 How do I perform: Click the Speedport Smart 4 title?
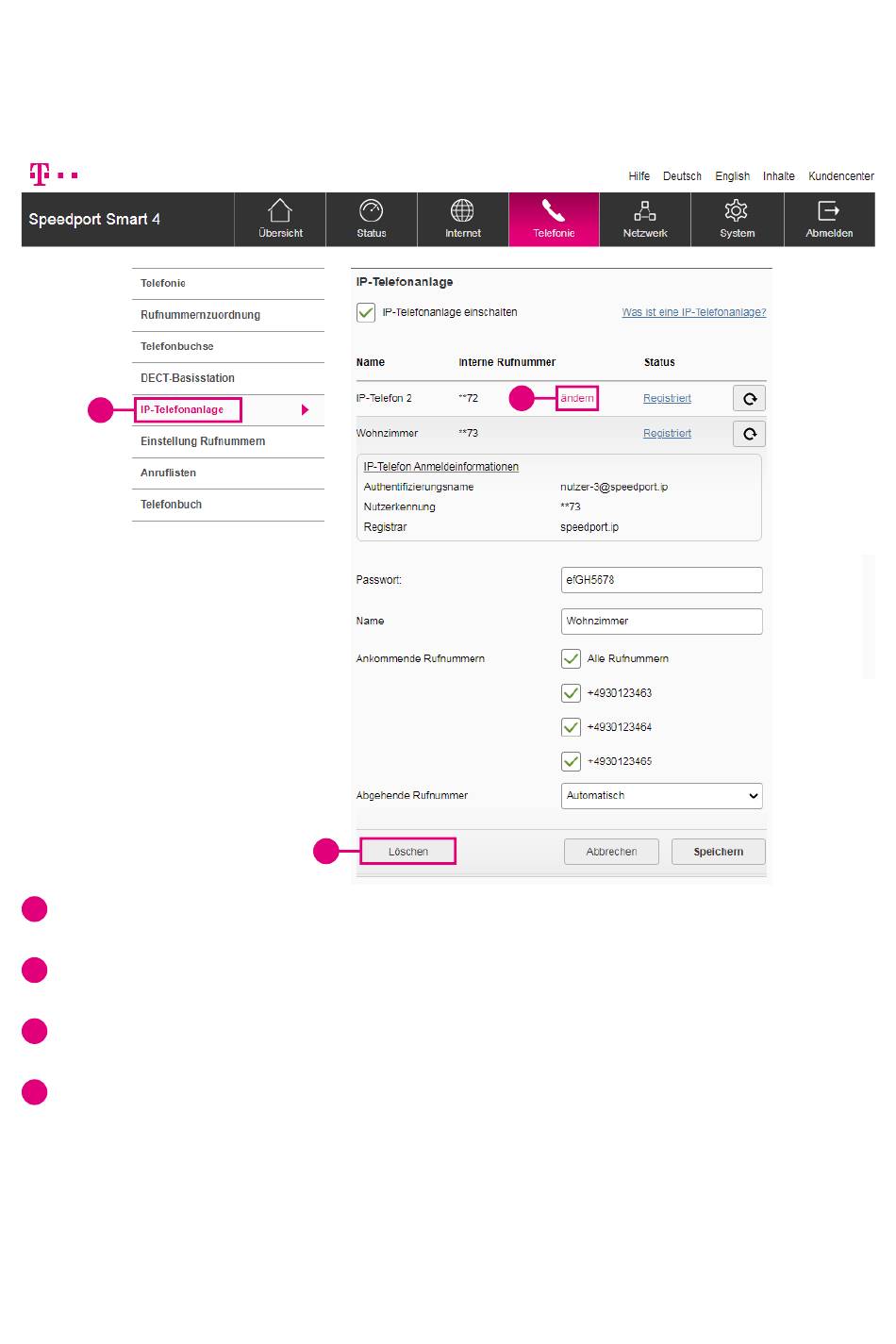click(94, 220)
